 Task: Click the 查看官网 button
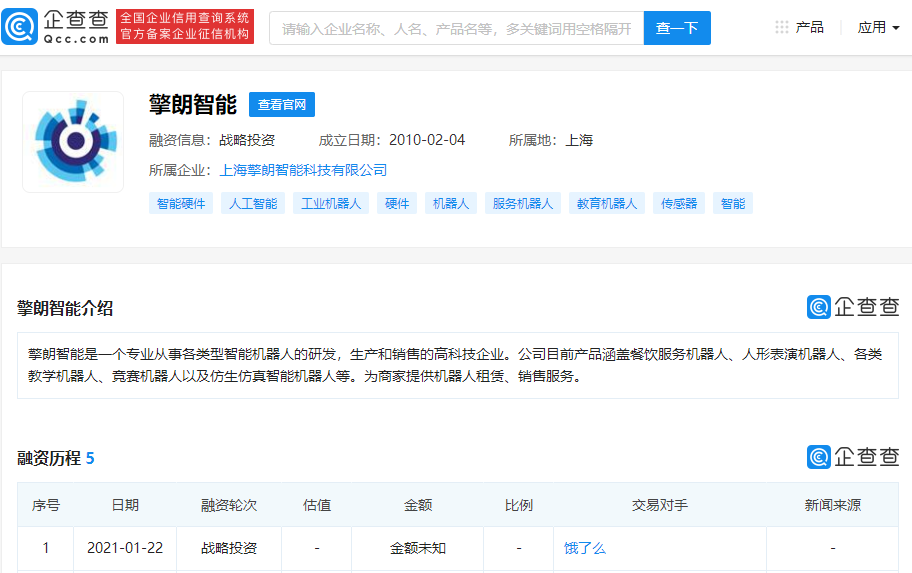[x=282, y=105]
